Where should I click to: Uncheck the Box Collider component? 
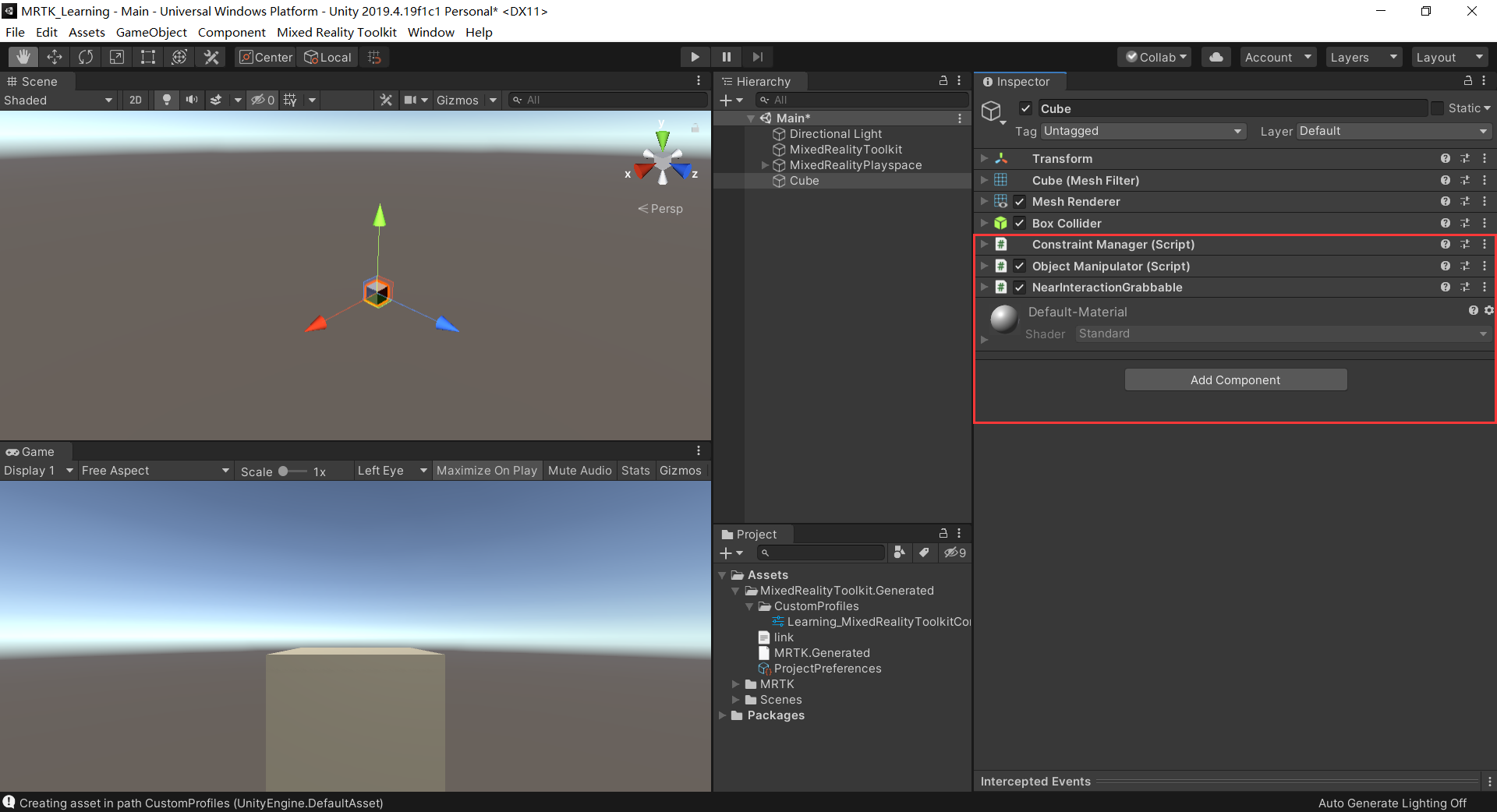click(1019, 224)
